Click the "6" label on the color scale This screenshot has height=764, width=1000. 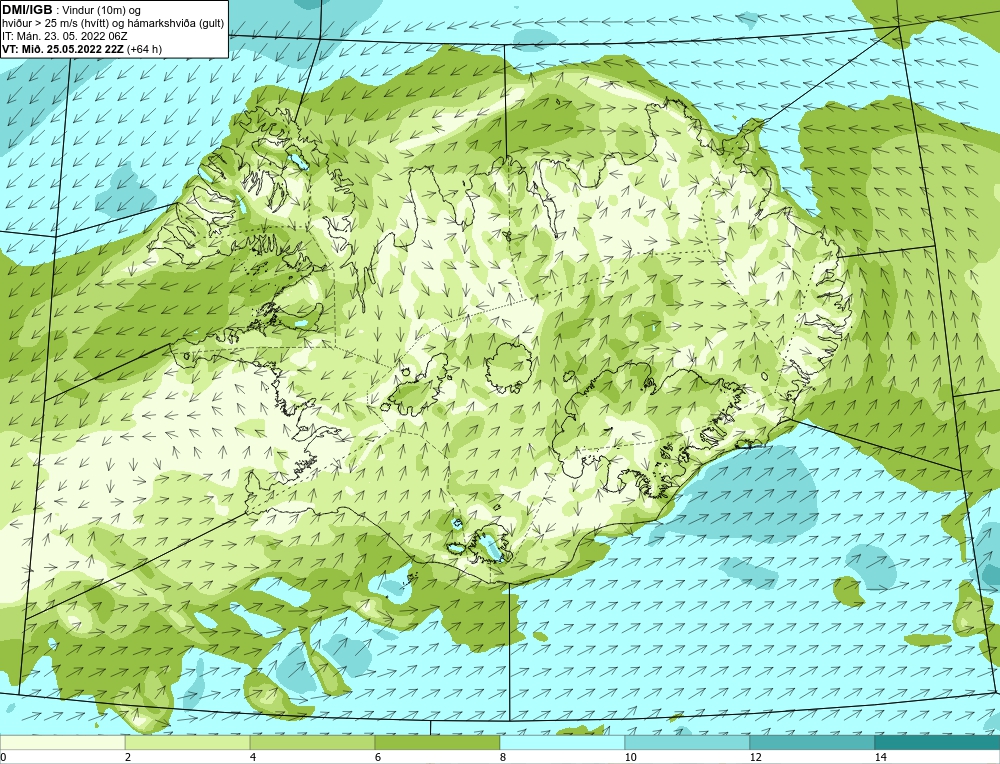tap(378, 757)
